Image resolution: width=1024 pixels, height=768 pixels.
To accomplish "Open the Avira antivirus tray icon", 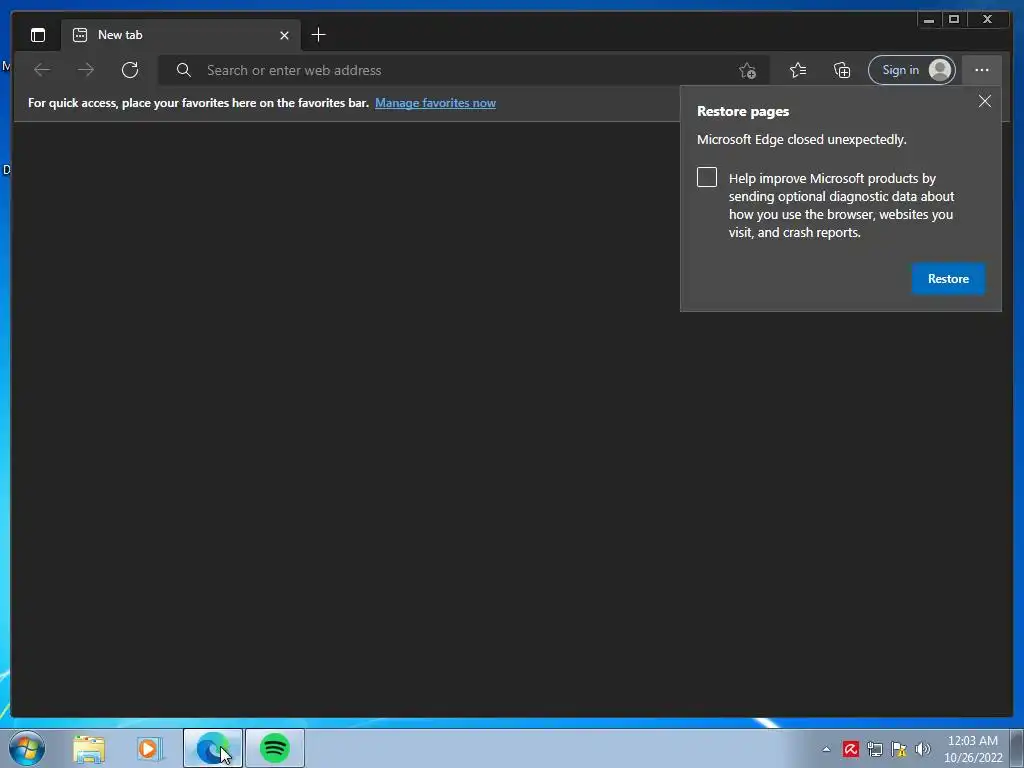I will [850, 749].
